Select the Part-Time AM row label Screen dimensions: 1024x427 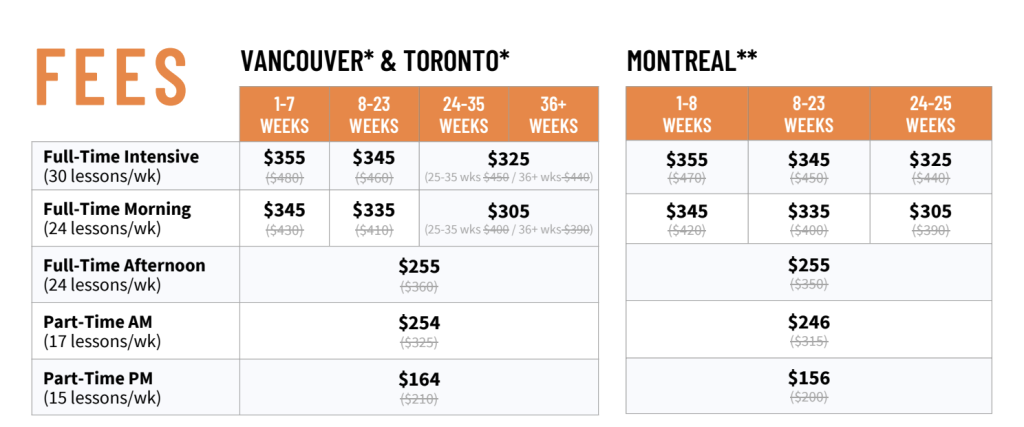(102, 331)
